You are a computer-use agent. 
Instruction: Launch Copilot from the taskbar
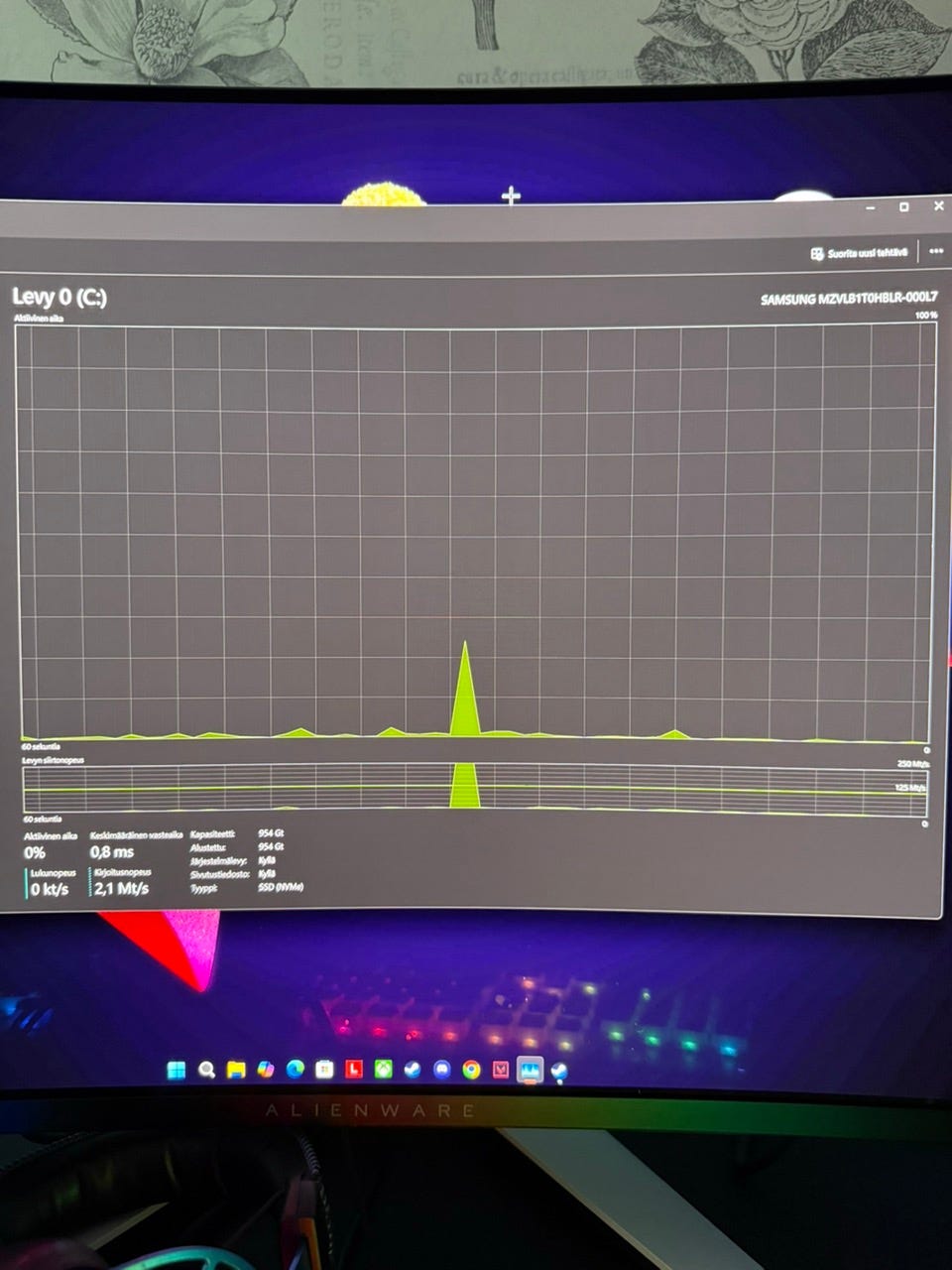(x=265, y=1070)
